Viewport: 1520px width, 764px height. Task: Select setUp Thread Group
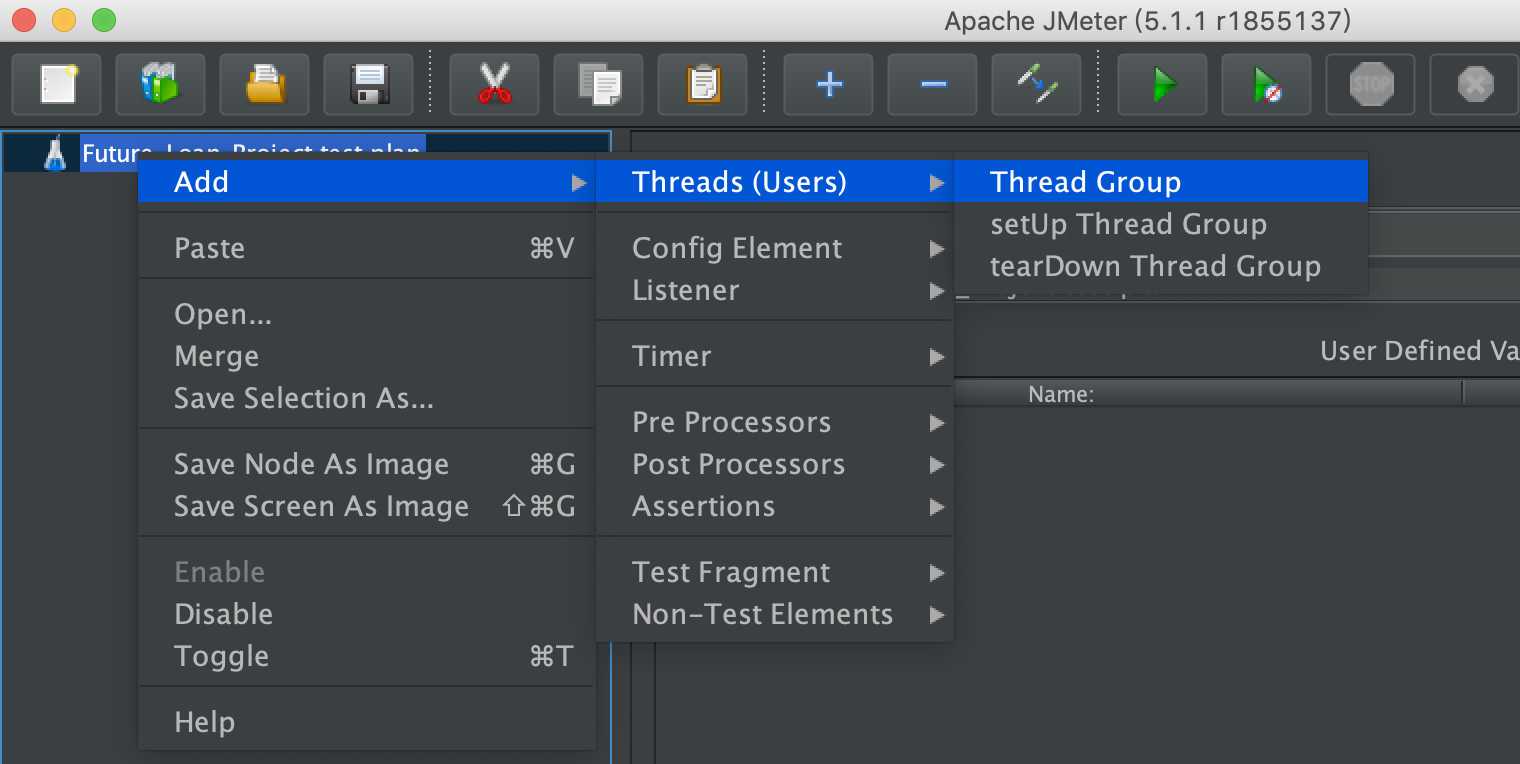click(1161, 224)
